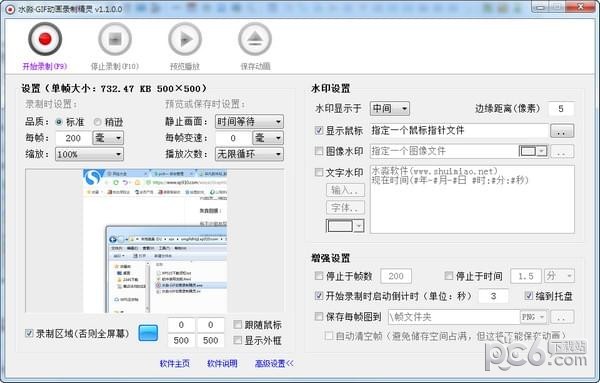This screenshot has width=600, height=383.
Task: Toggle 显示鼠标 checkbox
Action: click(x=319, y=130)
